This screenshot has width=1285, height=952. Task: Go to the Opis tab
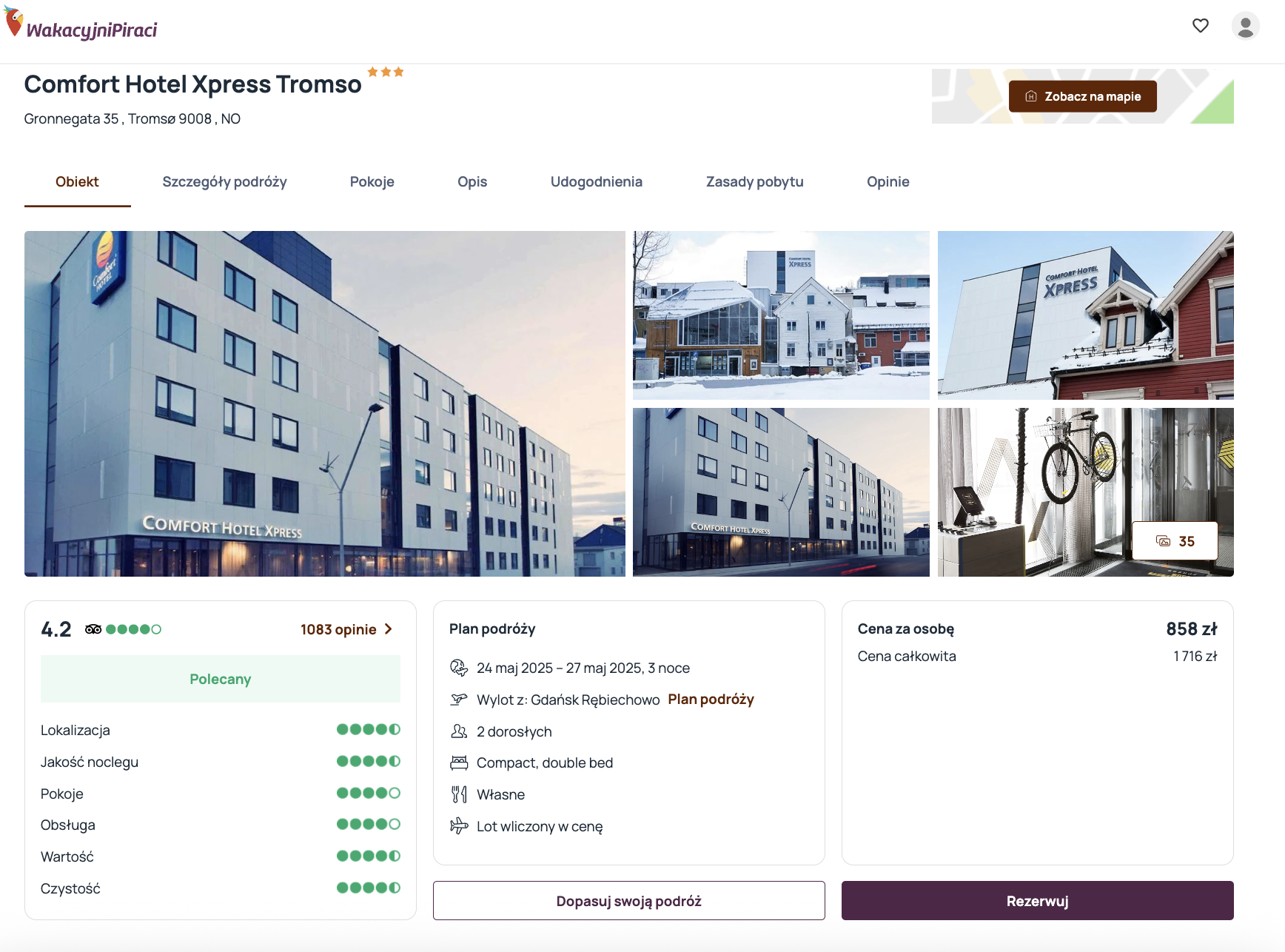click(x=472, y=181)
